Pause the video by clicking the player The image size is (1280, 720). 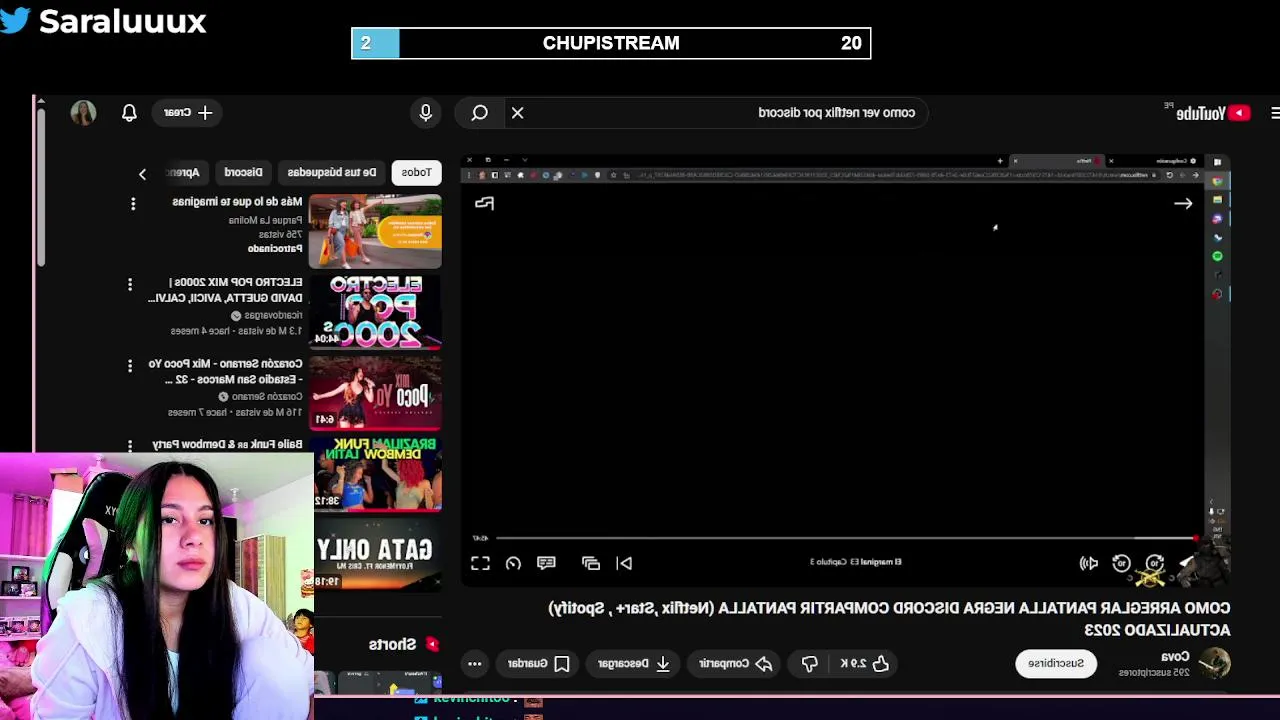point(845,370)
